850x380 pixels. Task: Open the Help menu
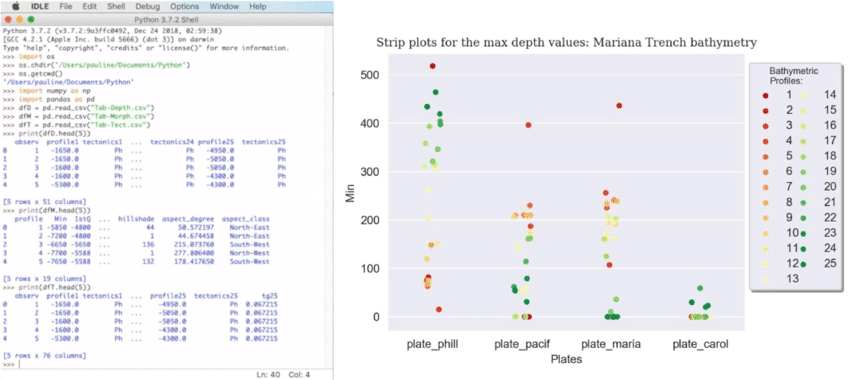(257, 7)
